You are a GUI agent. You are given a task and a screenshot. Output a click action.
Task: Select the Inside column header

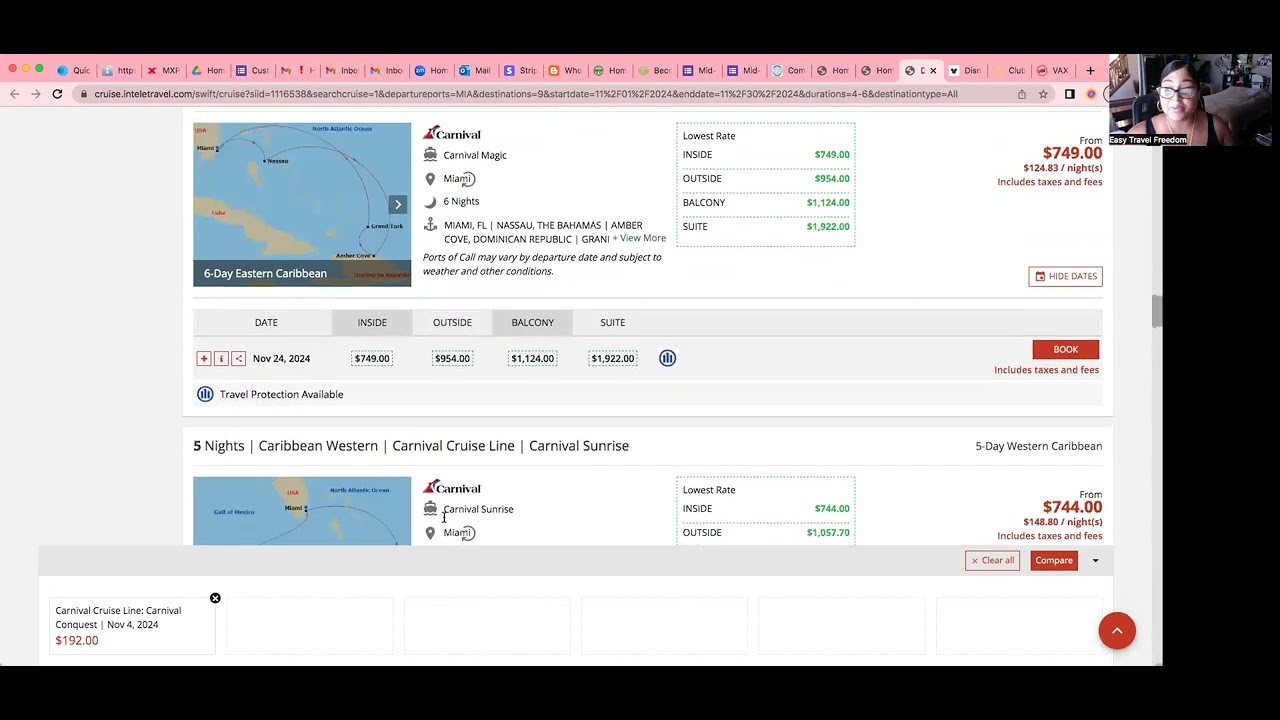(x=372, y=322)
